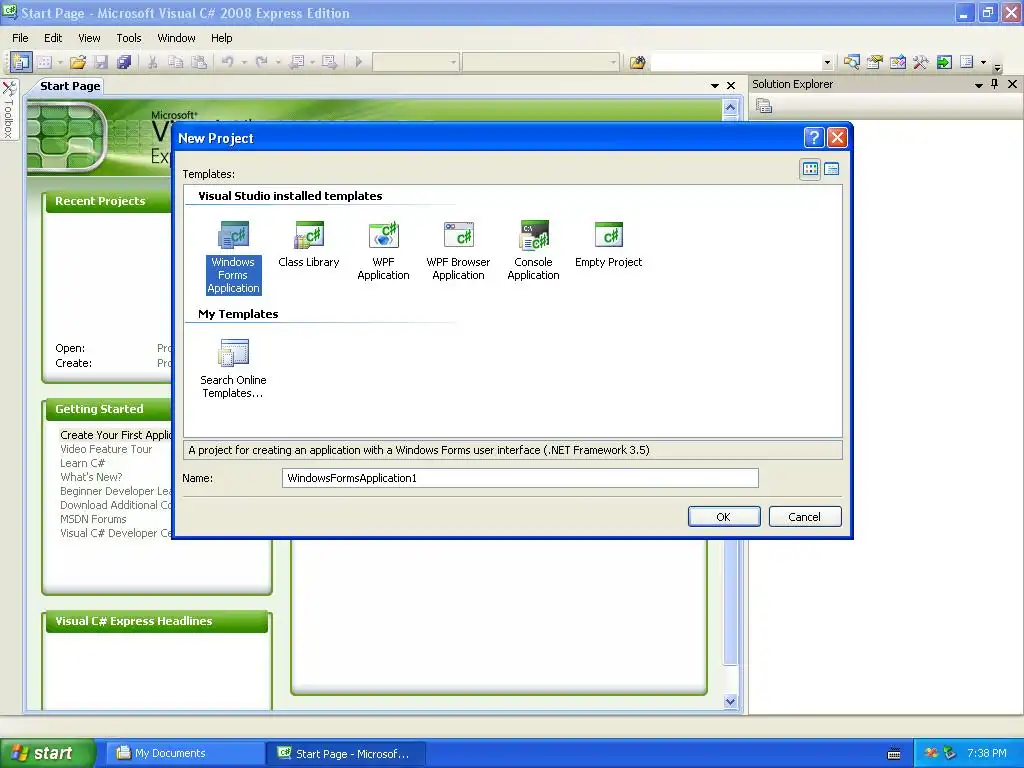
Task: Click the Solution Explorer toolbar icon
Action: click(852, 62)
